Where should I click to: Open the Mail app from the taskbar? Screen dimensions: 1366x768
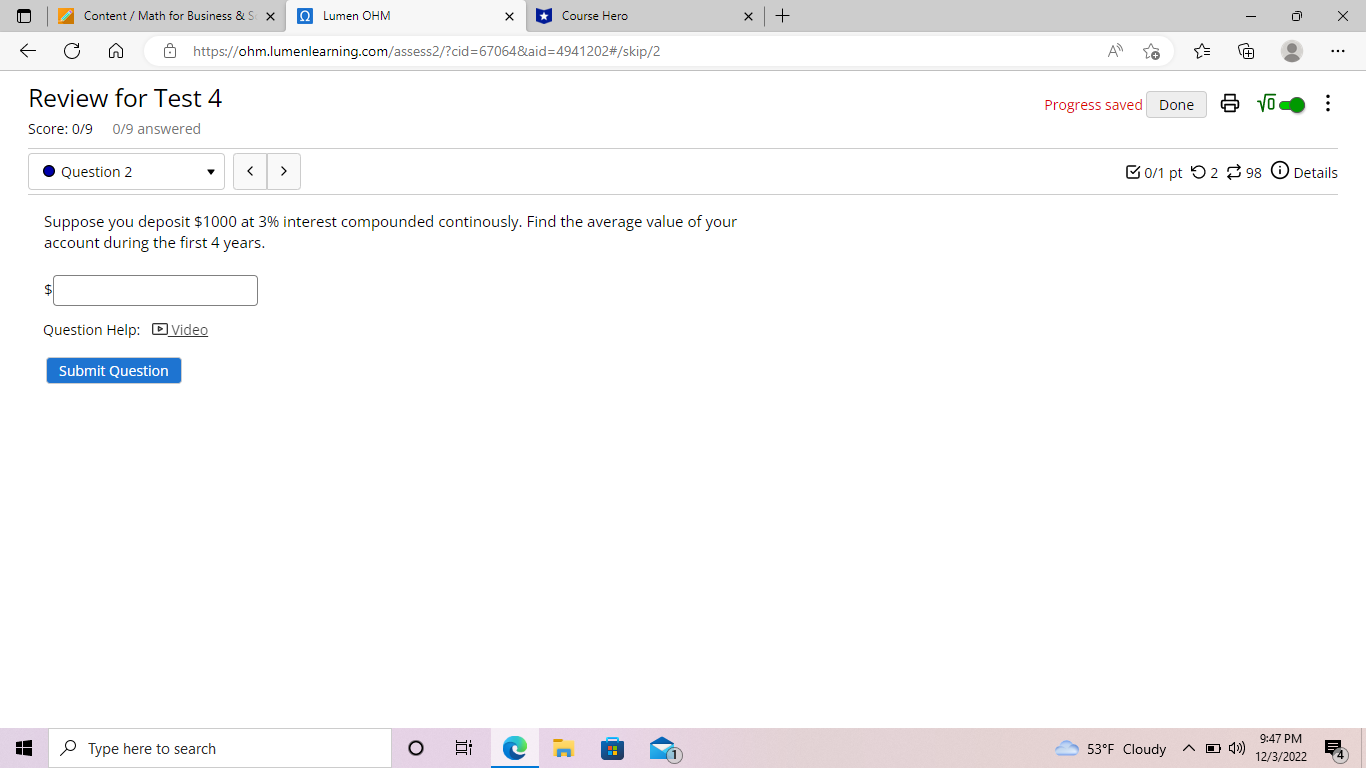663,748
